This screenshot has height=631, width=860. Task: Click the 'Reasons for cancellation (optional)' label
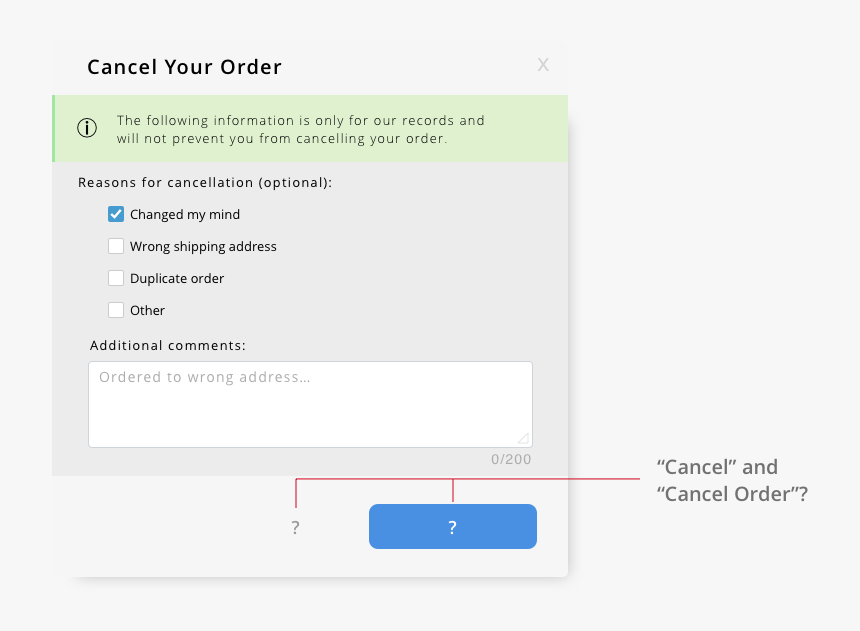tap(205, 183)
